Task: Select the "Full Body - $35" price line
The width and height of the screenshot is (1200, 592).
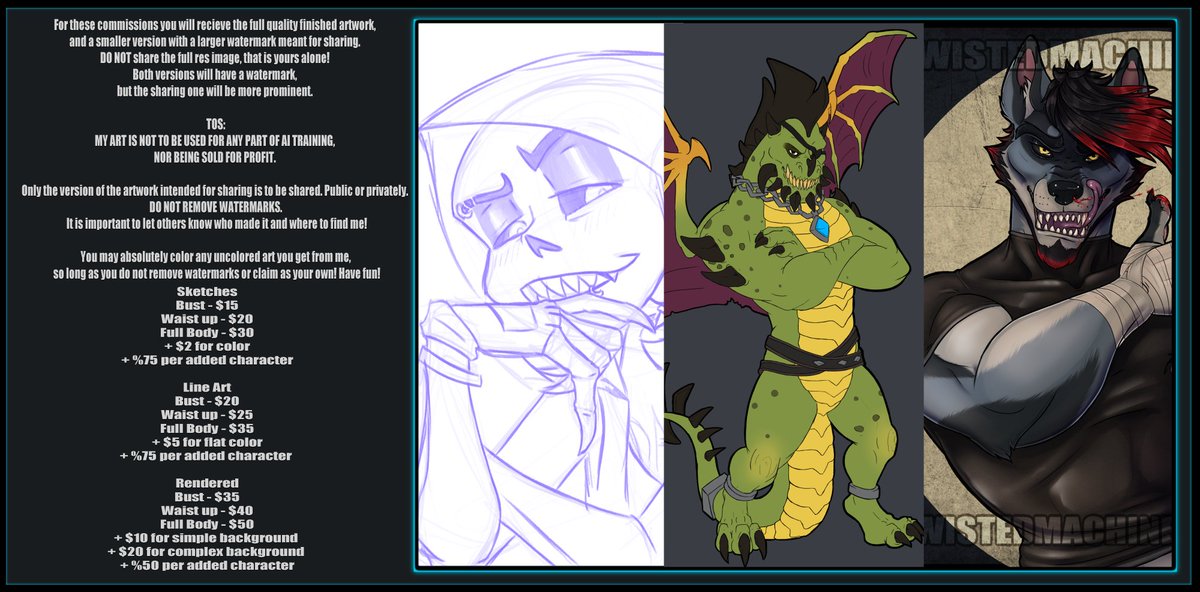Action: tap(209, 428)
